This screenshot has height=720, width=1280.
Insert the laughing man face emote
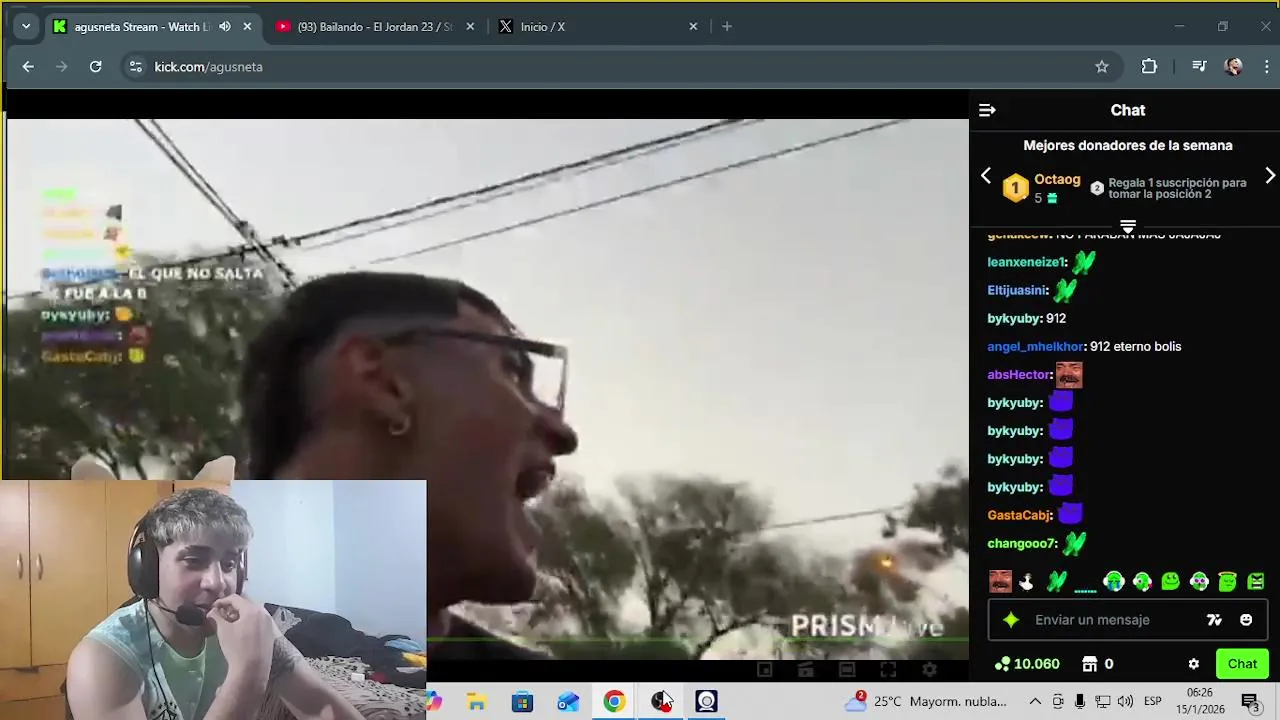click(x=1000, y=581)
